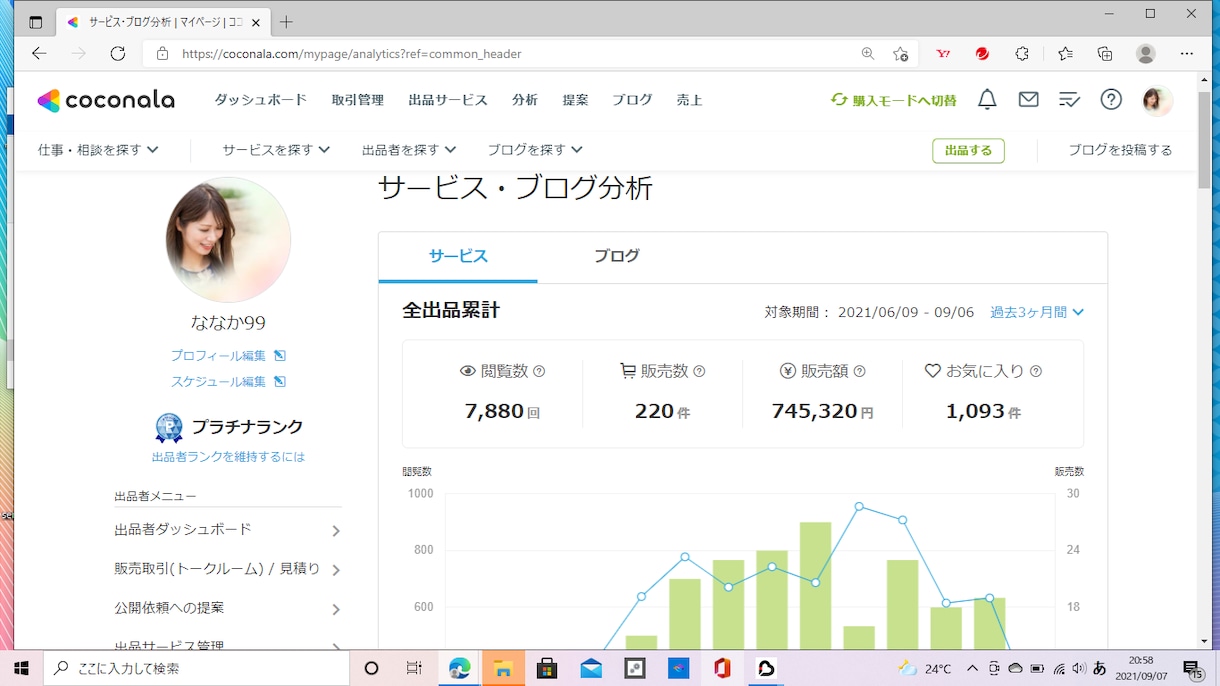1220x686 pixels.
Task: Open the notifications bell icon
Action: coord(987,99)
